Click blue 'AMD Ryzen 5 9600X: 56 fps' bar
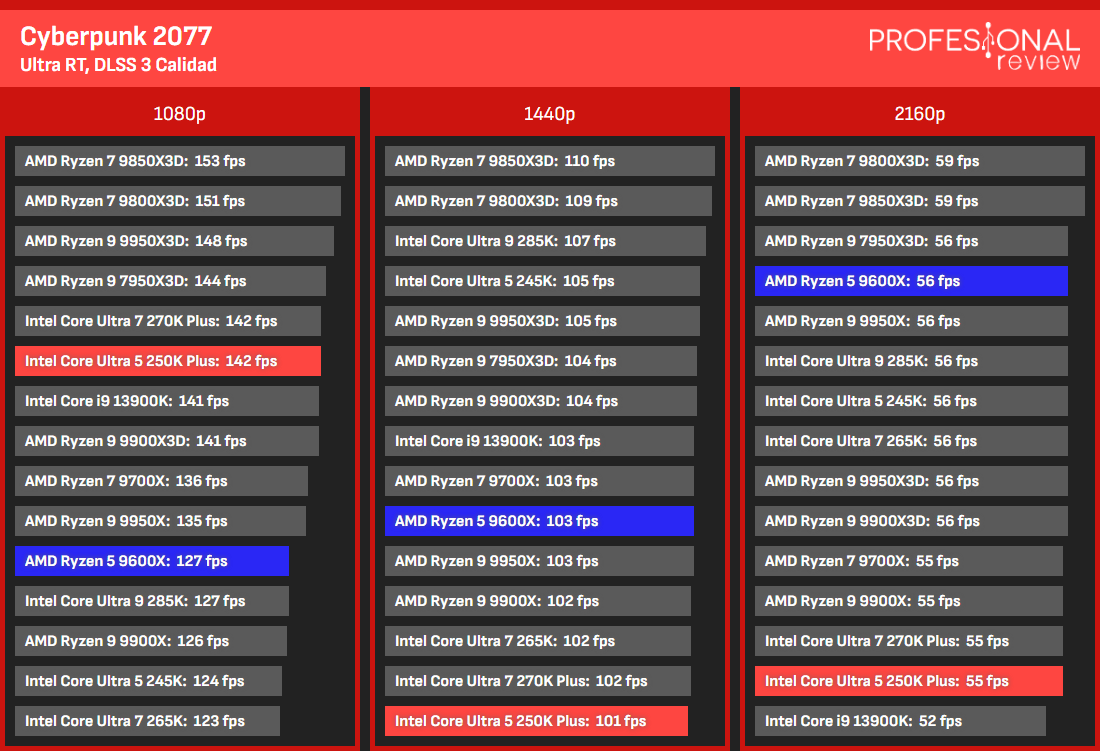This screenshot has width=1100, height=751. [x=911, y=280]
